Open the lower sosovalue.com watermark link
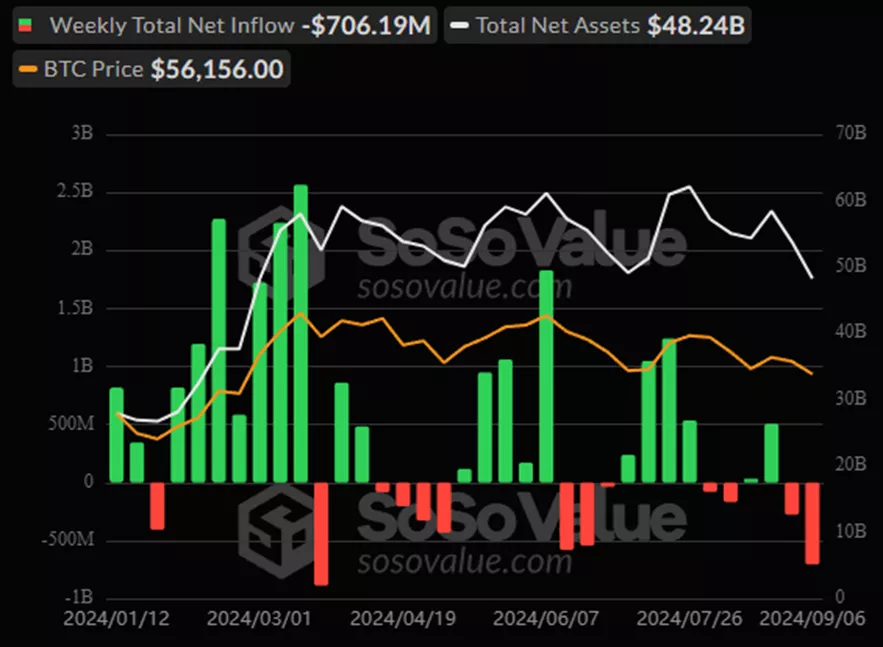Screen dimensions: 883x647 pyautogui.click(x=464, y=562)
